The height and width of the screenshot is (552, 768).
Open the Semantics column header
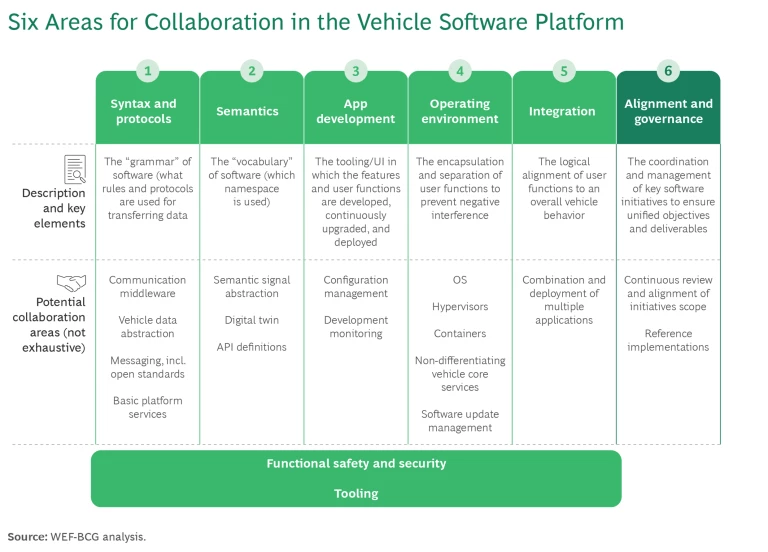coord(247,111)
